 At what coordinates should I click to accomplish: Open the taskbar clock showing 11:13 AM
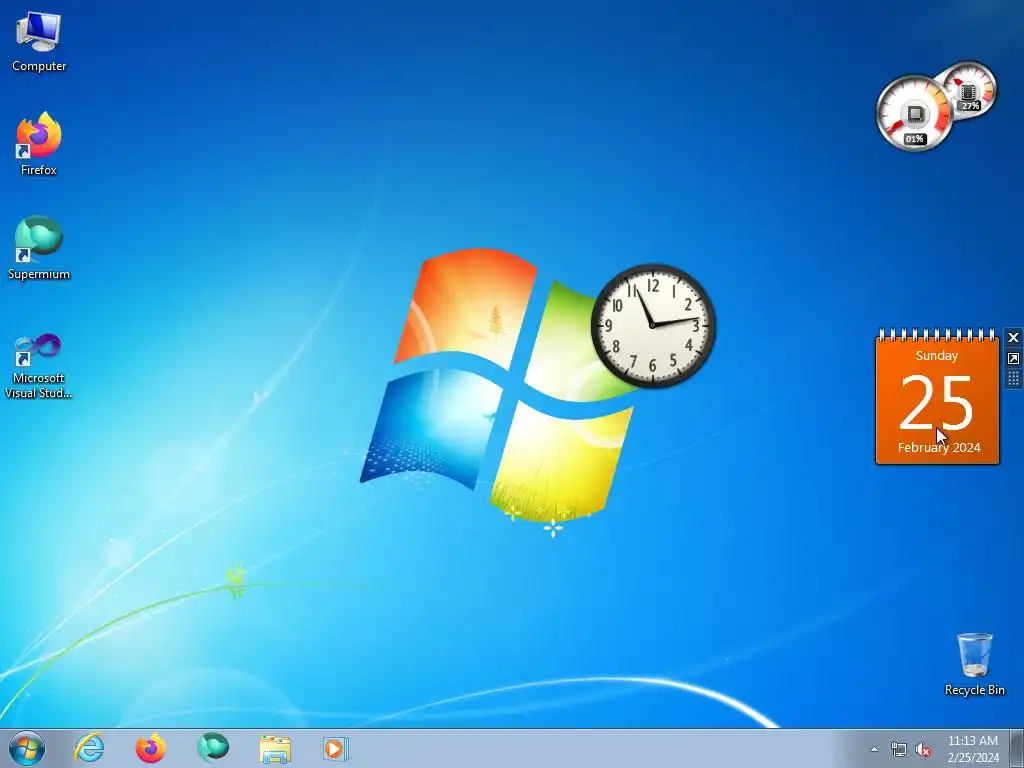[973, 749]
